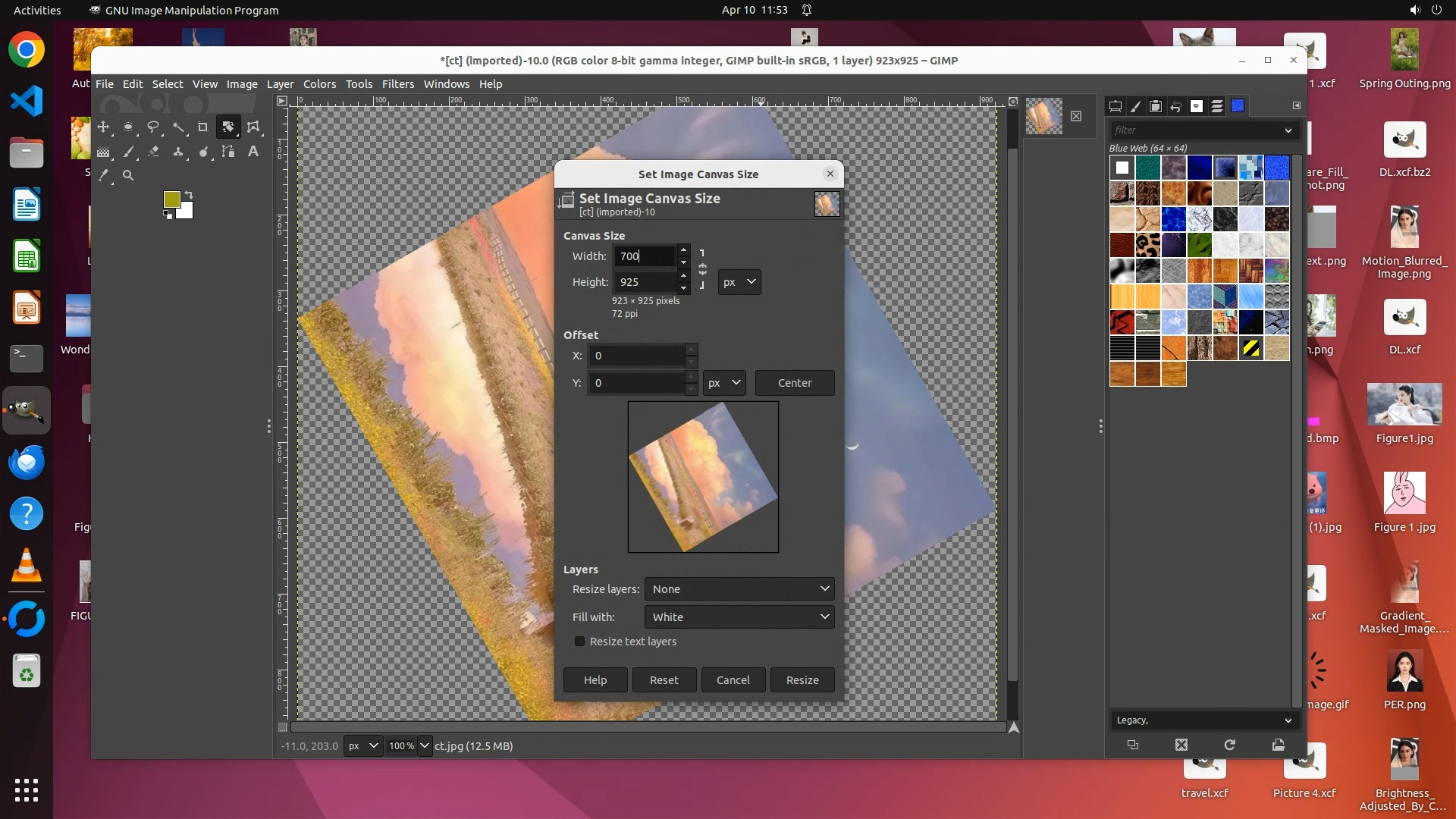
Task: Click the Center offset button
Action: click(794, 383)
